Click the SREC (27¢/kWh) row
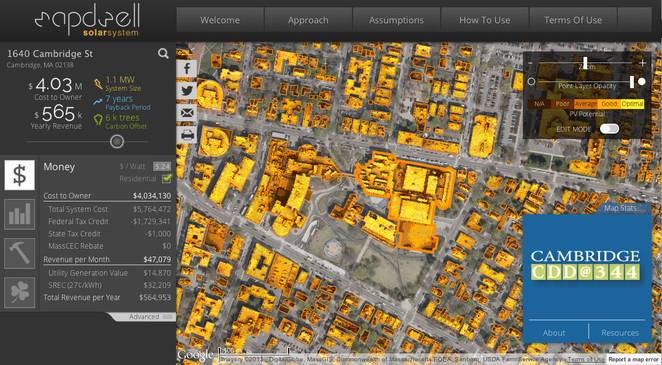The image size is (662, 365). pyautogui.click(x=109, y=285)
